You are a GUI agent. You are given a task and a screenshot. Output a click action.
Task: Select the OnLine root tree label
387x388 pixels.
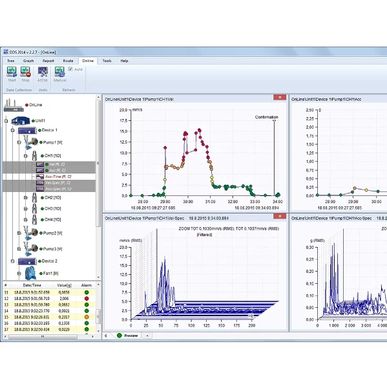tap(35, 105)
